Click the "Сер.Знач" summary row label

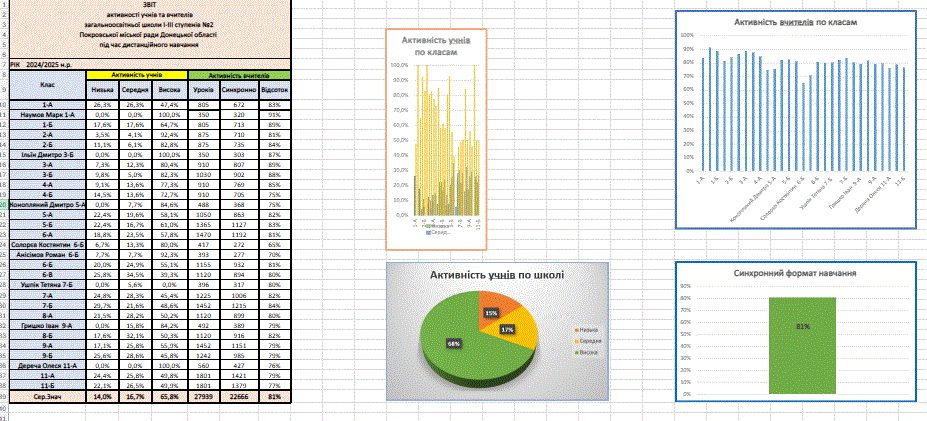(47, 397)
